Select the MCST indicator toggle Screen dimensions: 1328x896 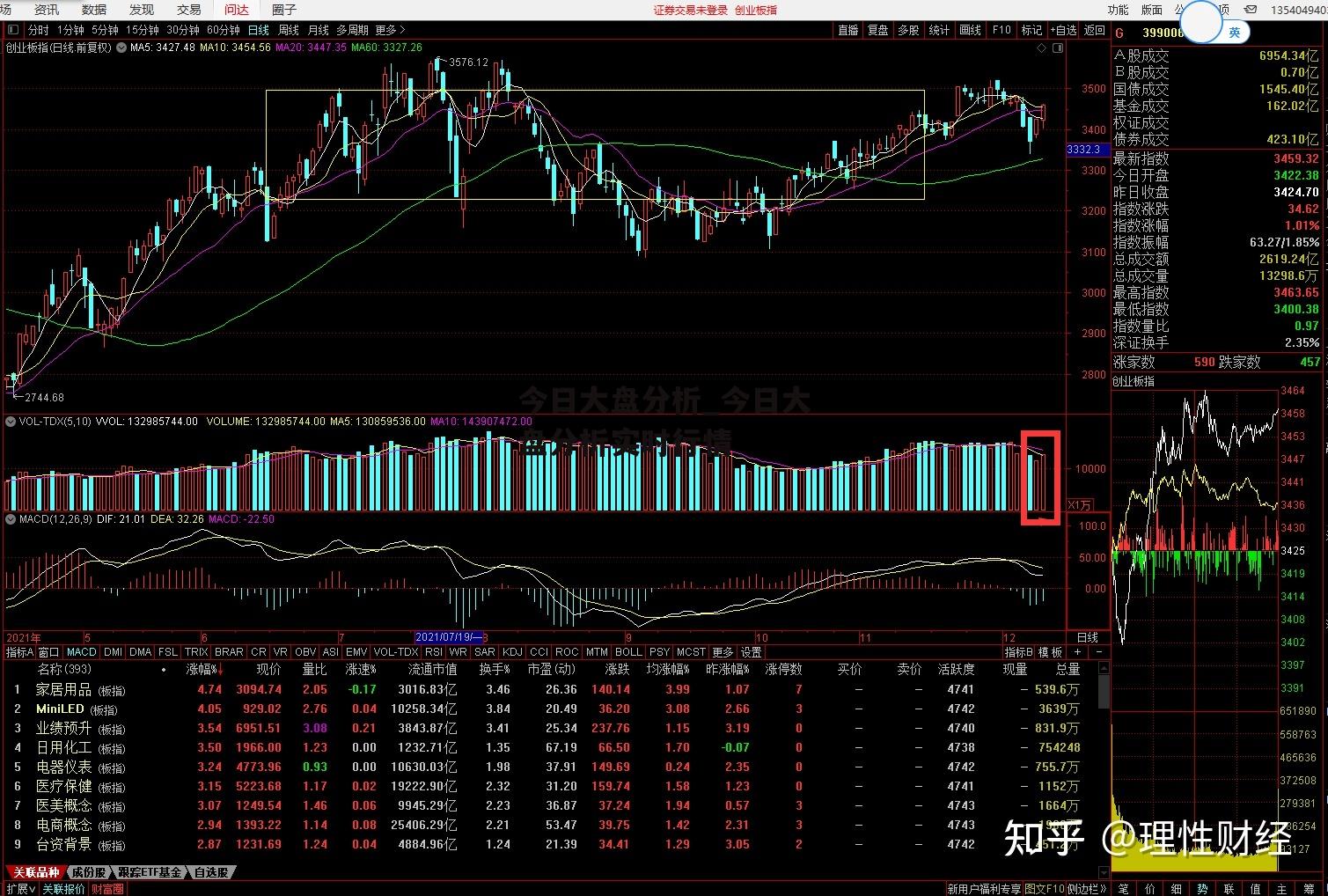[x=691, y=652]
